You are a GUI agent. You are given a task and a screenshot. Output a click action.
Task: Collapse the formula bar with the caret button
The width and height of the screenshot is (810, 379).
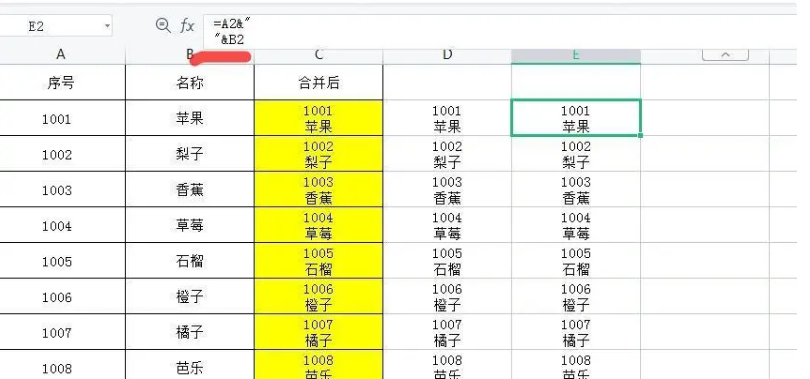[x=725, y=55]
